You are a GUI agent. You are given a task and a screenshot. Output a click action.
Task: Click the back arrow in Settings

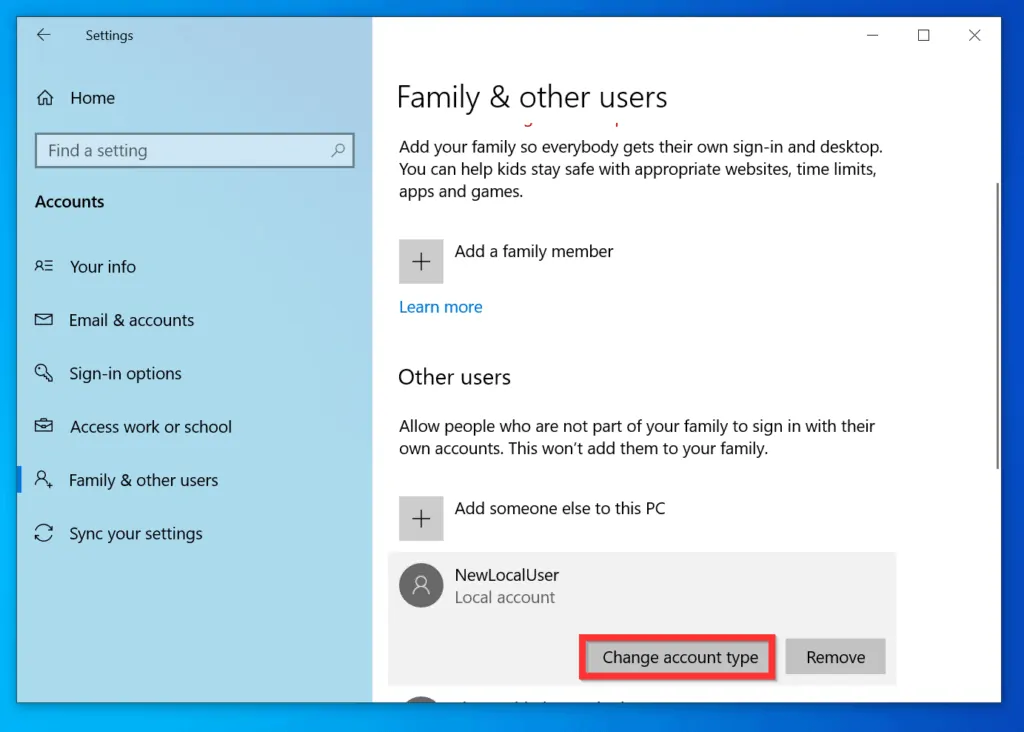point(44,35)
